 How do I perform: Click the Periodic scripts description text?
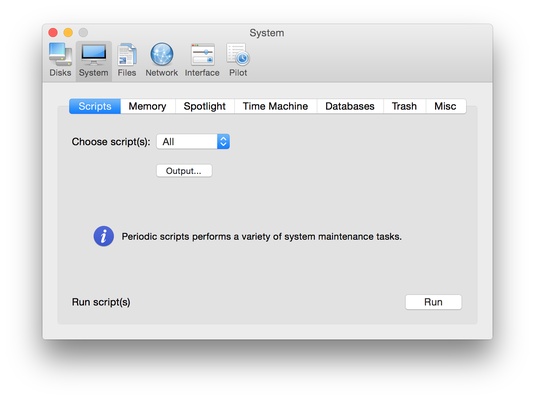click(262, 237)
